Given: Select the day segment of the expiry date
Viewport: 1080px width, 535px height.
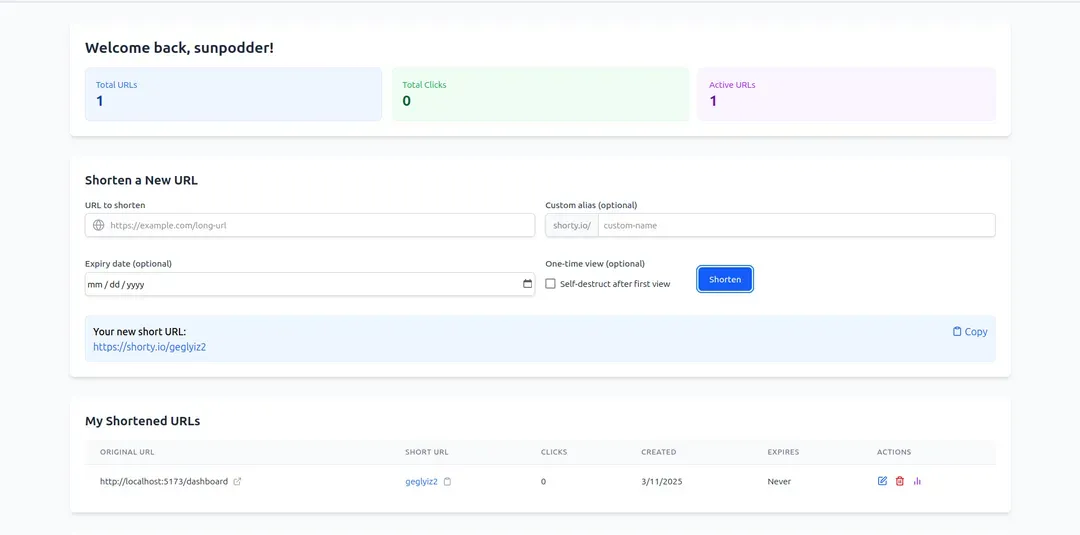Looking at the screenshot, I should pos(115,285).
